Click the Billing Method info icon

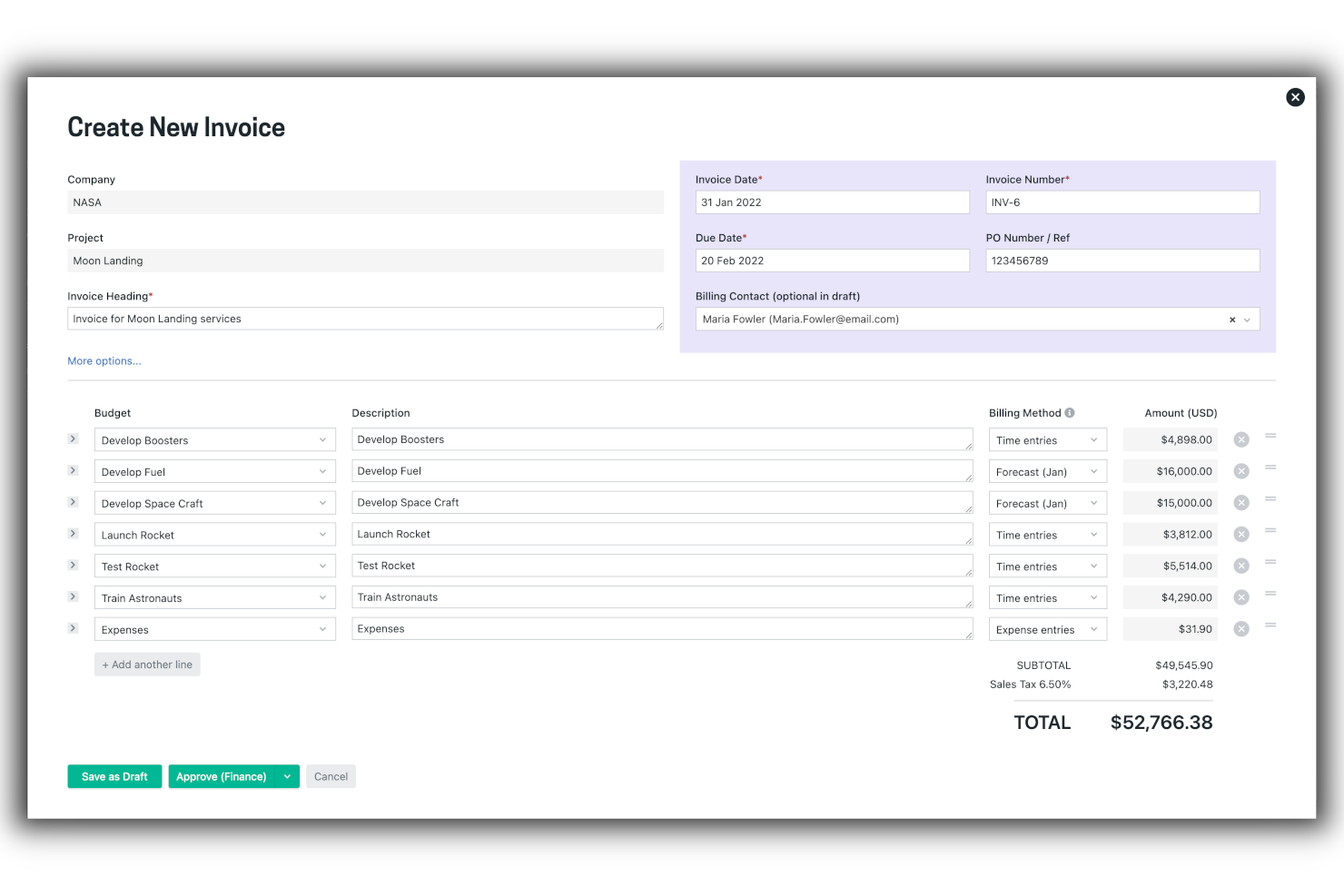1070,413
